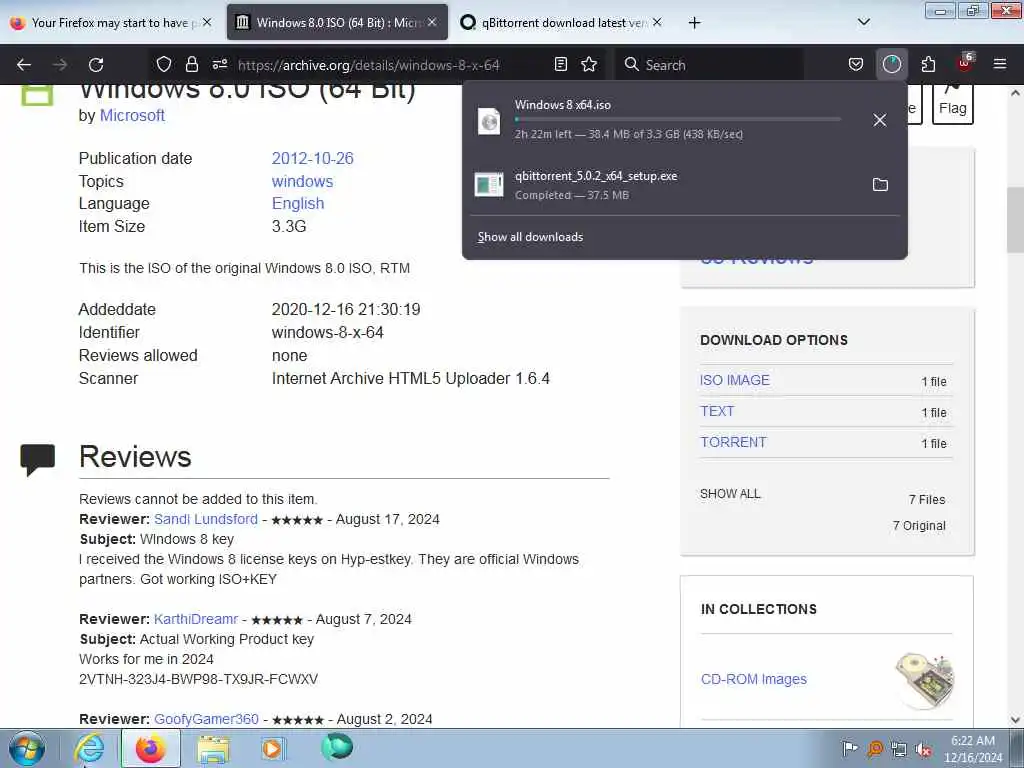Viewport: 1024px width, 768px height.
Task: Open reviewer KarthiDreamr profile
Action: [x=196, y=619]
